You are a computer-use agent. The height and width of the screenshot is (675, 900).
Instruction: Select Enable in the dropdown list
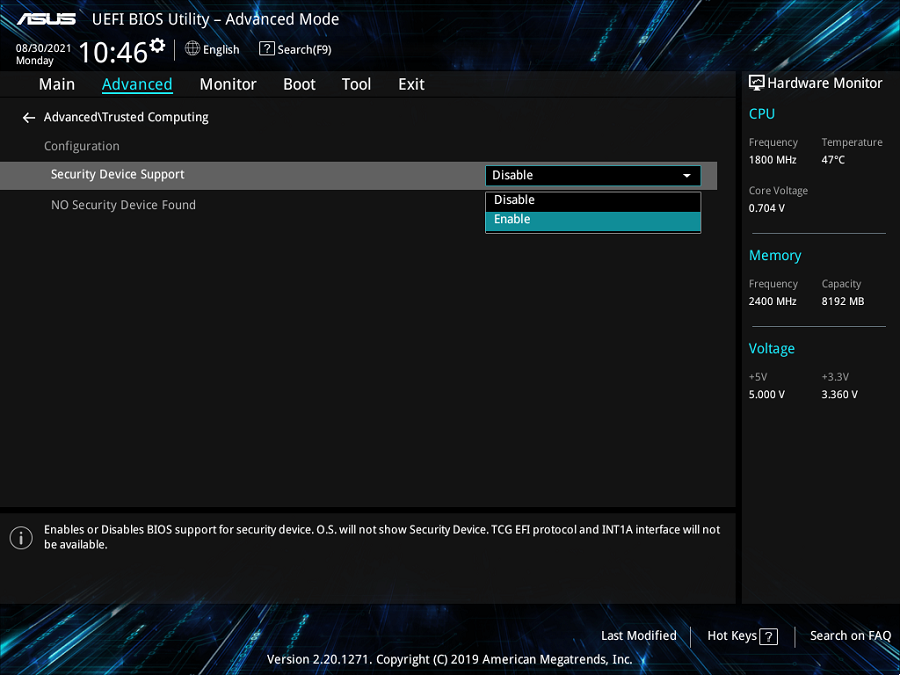tap(593, 220)
